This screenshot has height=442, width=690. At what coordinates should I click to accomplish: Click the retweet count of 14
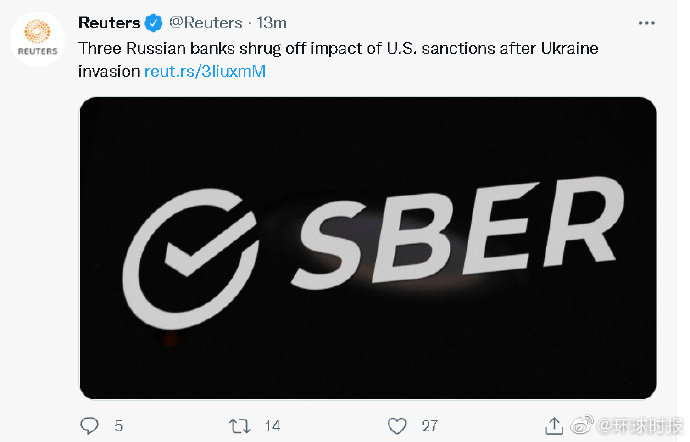tap(272, 425)
